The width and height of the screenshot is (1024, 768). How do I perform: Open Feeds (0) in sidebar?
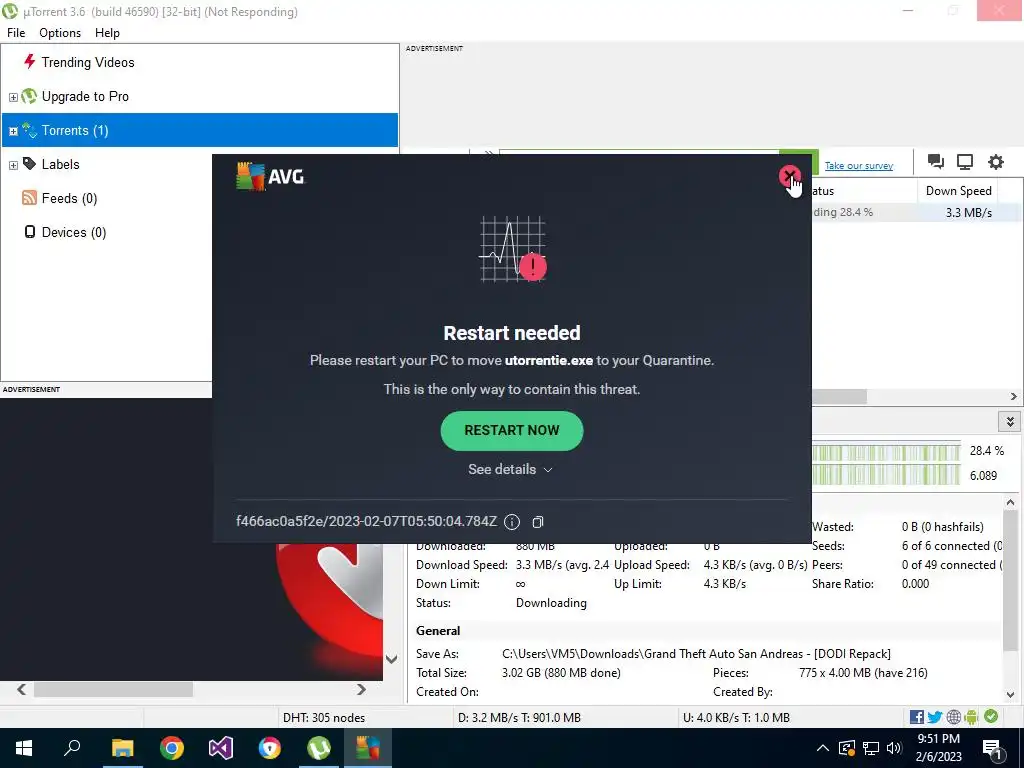69,198
